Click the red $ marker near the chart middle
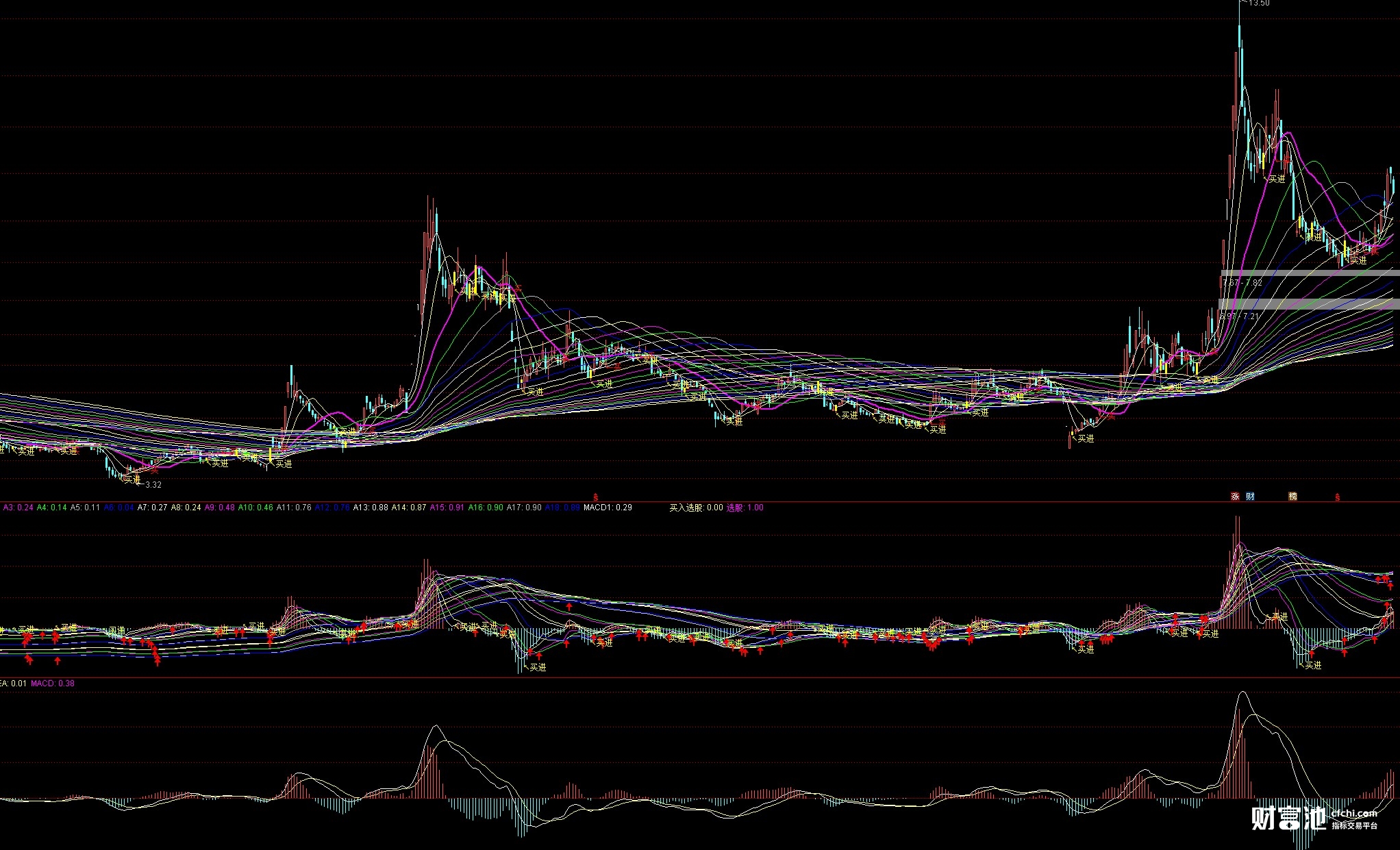The image size is (1400, 850). point(595,497)
